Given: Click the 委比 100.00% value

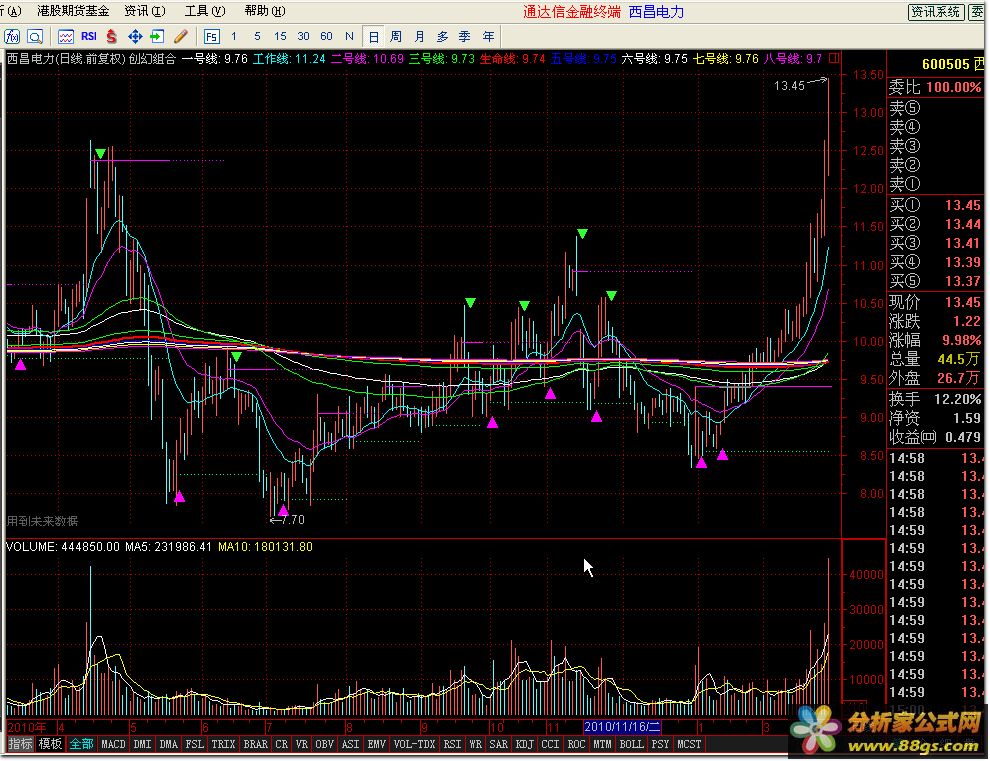Looking at the screenshot, I should click(953, 87).
